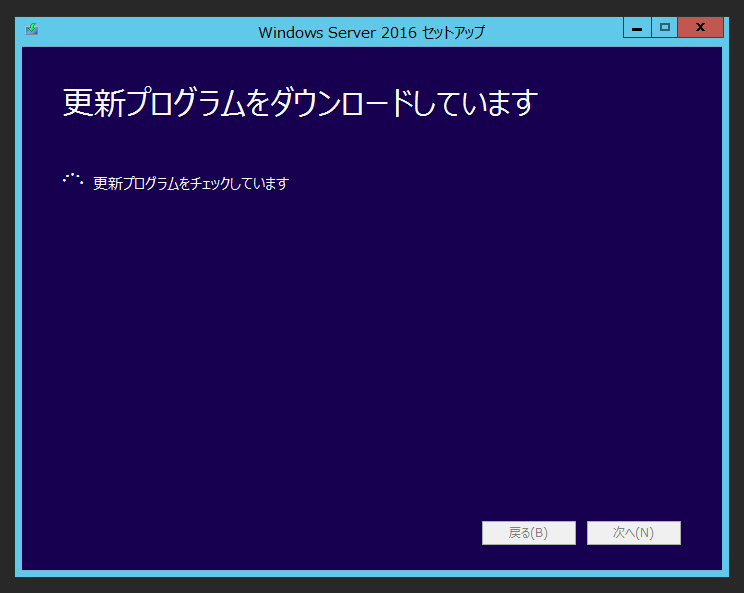Click the setup icon in the title bar
The height and width of the screenshot is (593, 744).
tap(32, 29)
